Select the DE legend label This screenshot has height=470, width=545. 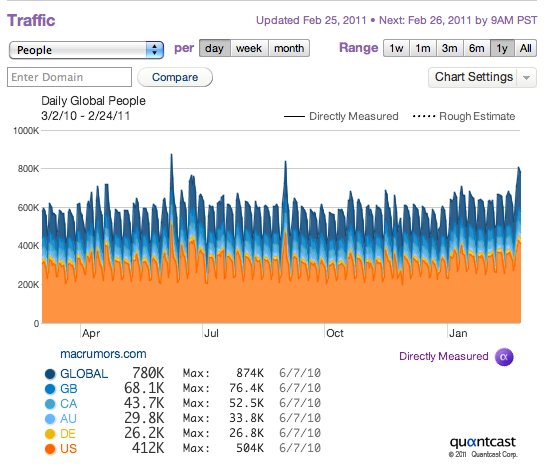pyautogui.click(x=68, y=434)
